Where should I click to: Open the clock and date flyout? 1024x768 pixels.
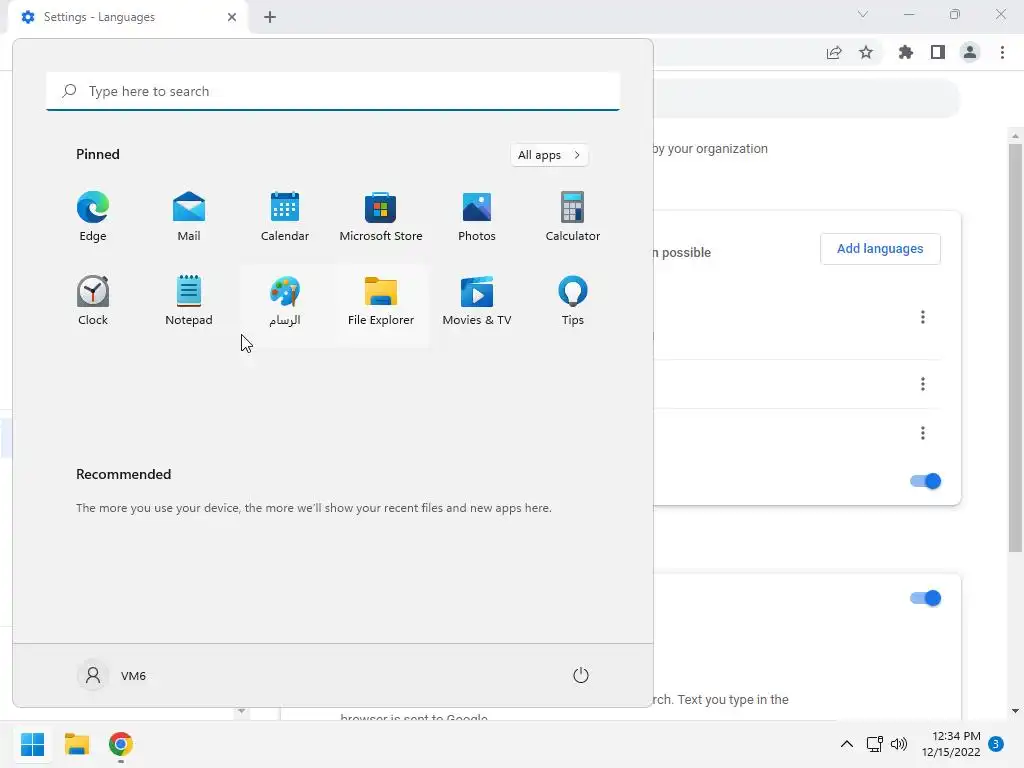tap(951, 744)
